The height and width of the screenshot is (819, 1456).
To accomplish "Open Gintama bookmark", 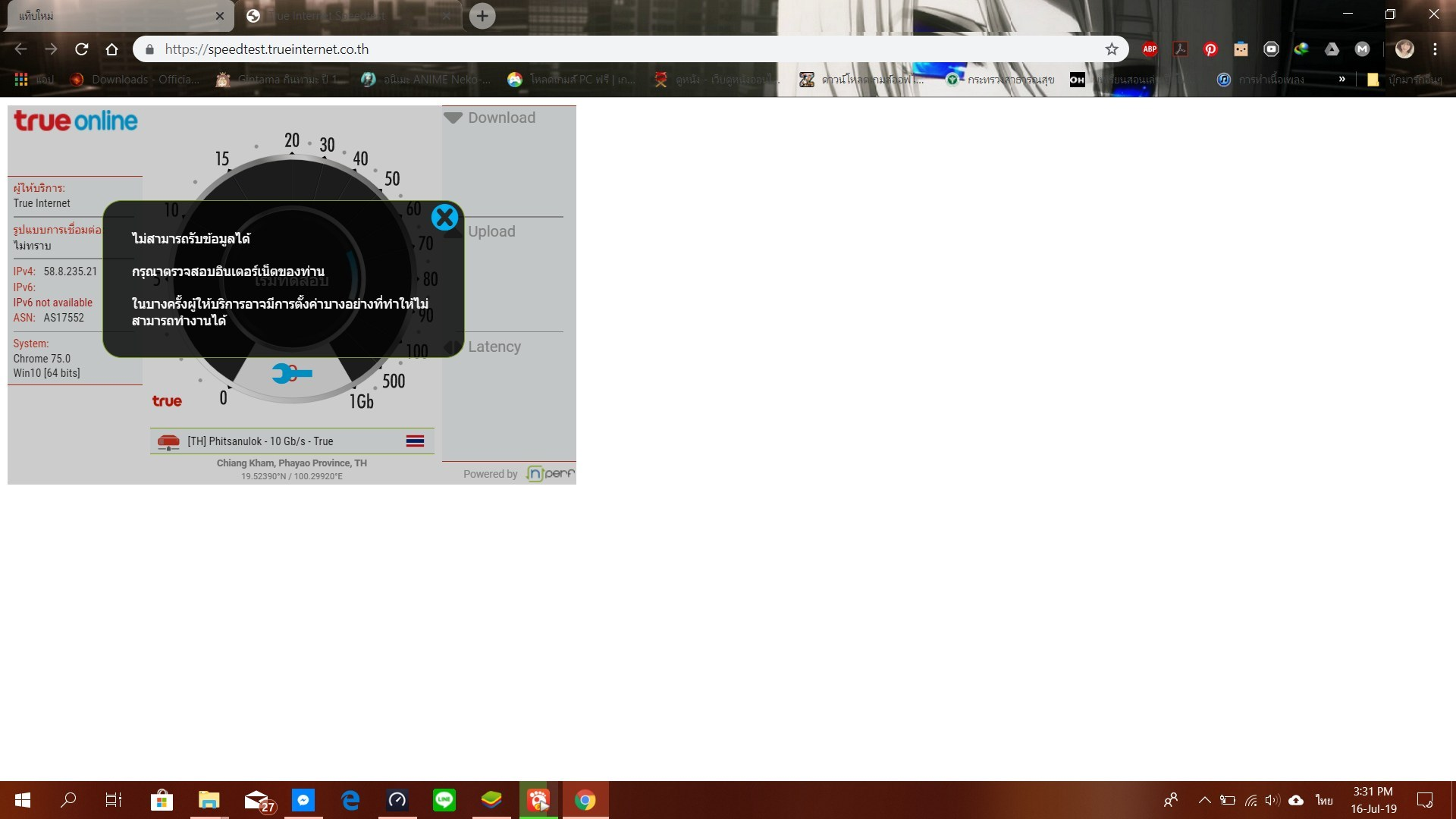I will click(x=278, y=80).
